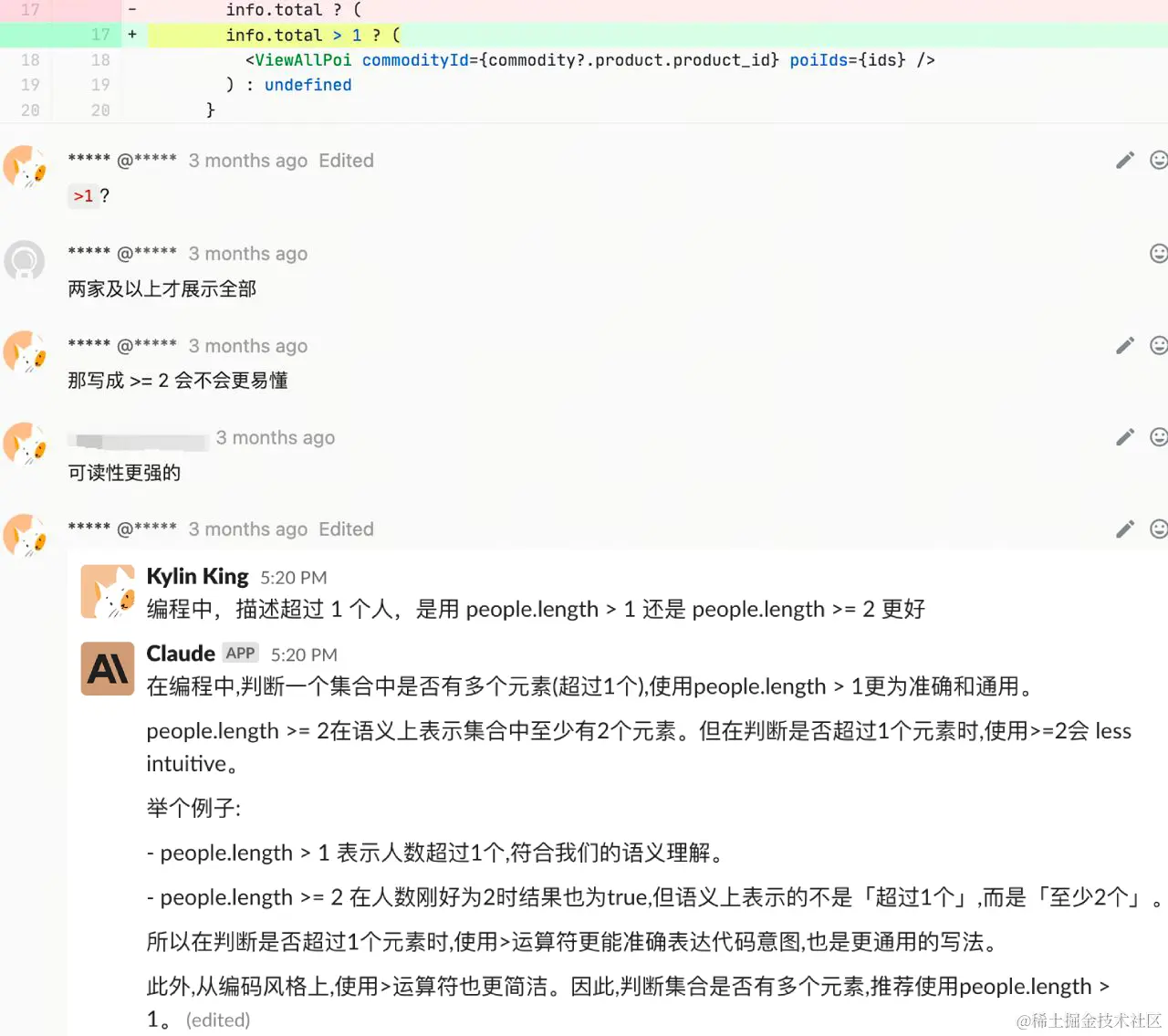
Task: Click the 5:20 PM timestamp beside Claude
Action: (x=304, y=654)
